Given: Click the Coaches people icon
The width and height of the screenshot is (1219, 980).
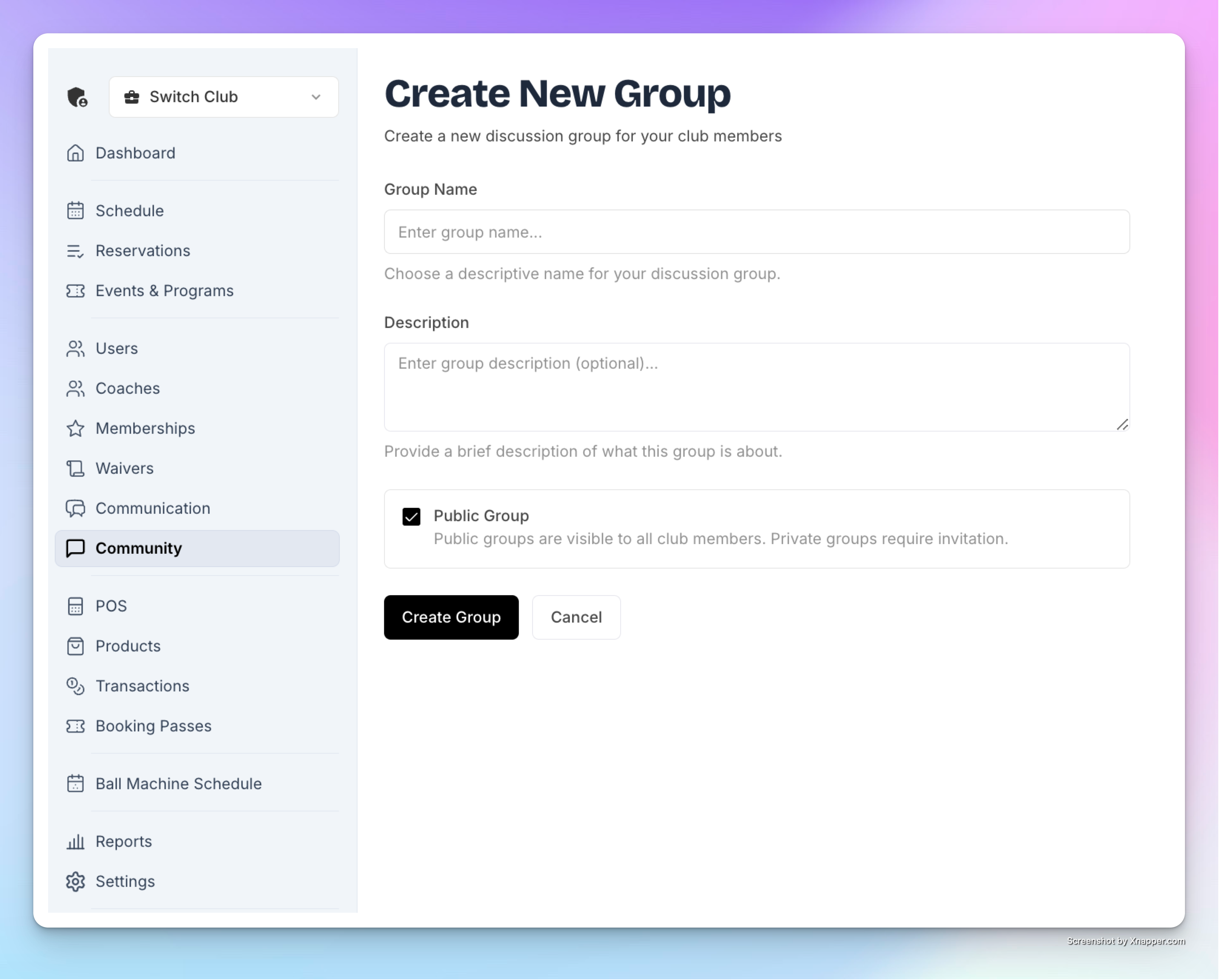Looking at the screenshot, I should coord(75,389).
